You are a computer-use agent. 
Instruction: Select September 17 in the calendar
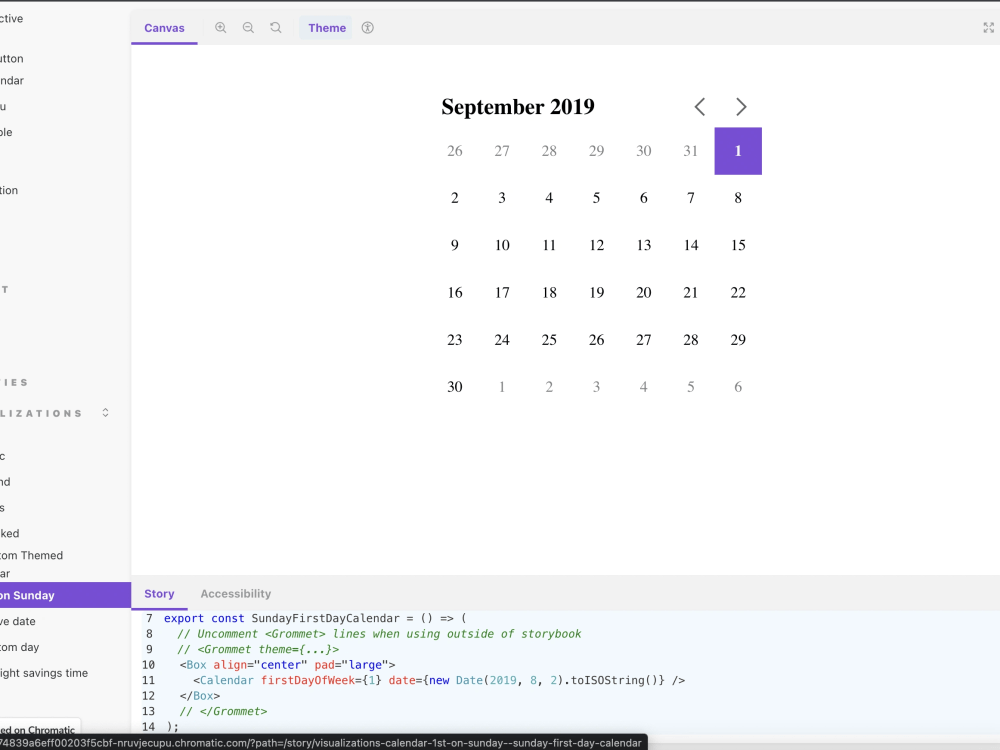(502, 293)
